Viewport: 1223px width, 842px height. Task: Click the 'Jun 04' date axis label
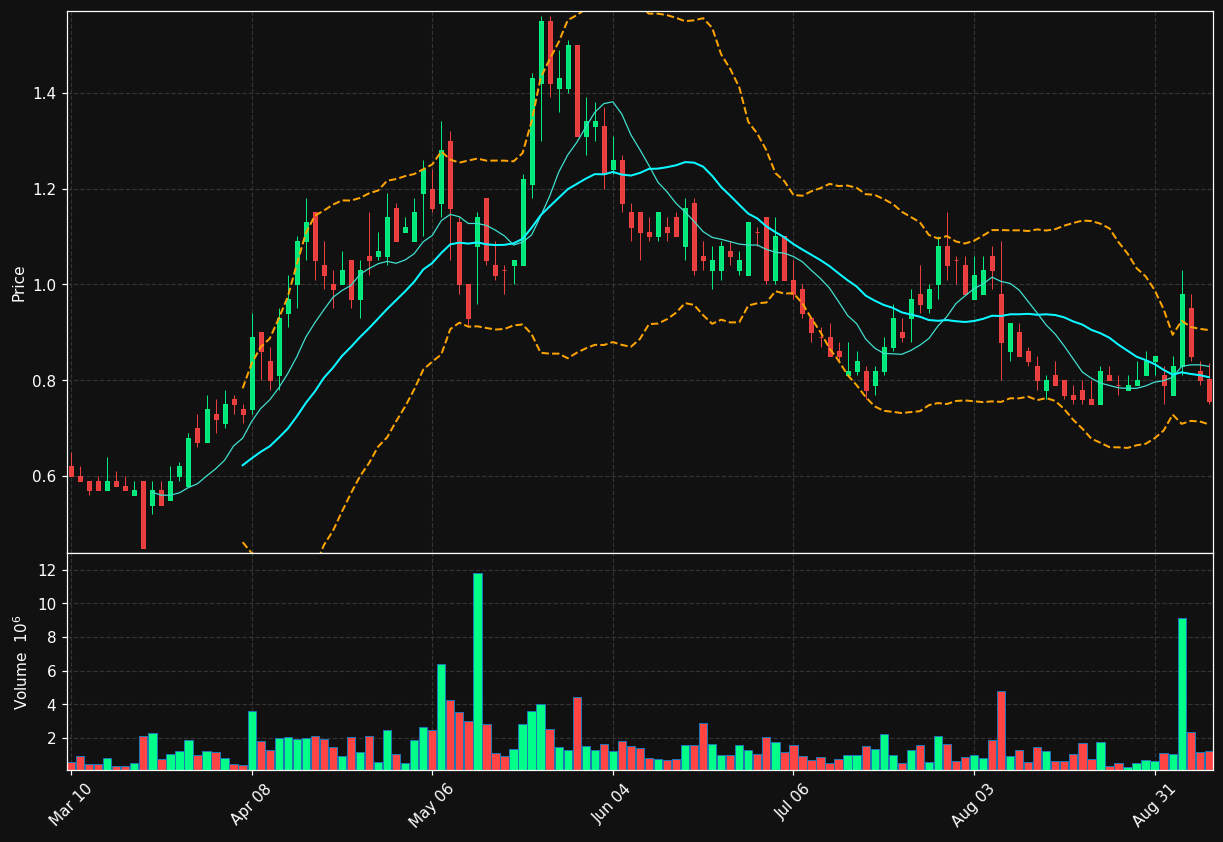pos(612,806)
